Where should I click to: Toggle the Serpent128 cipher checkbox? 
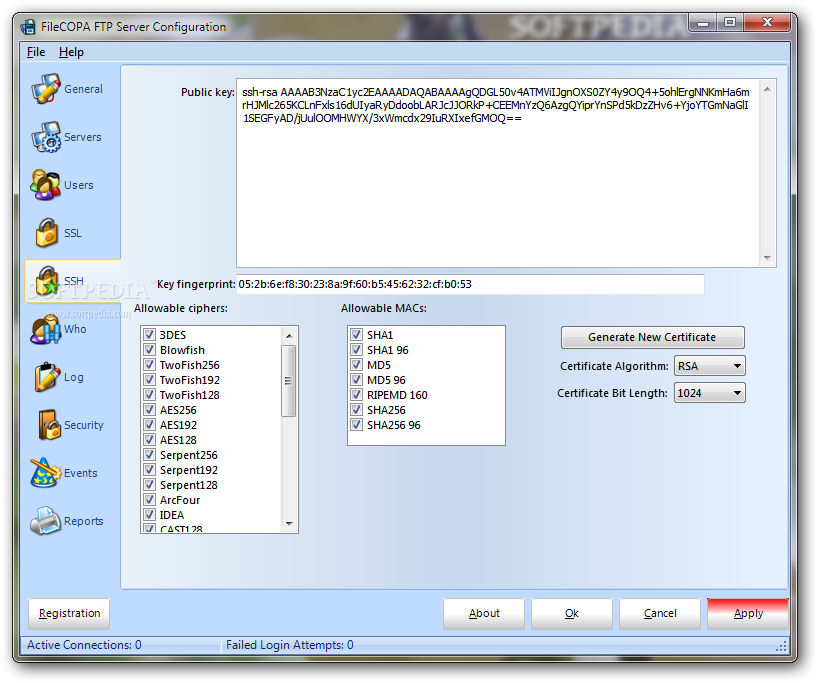pyautogui.click(x=150, y=485)
